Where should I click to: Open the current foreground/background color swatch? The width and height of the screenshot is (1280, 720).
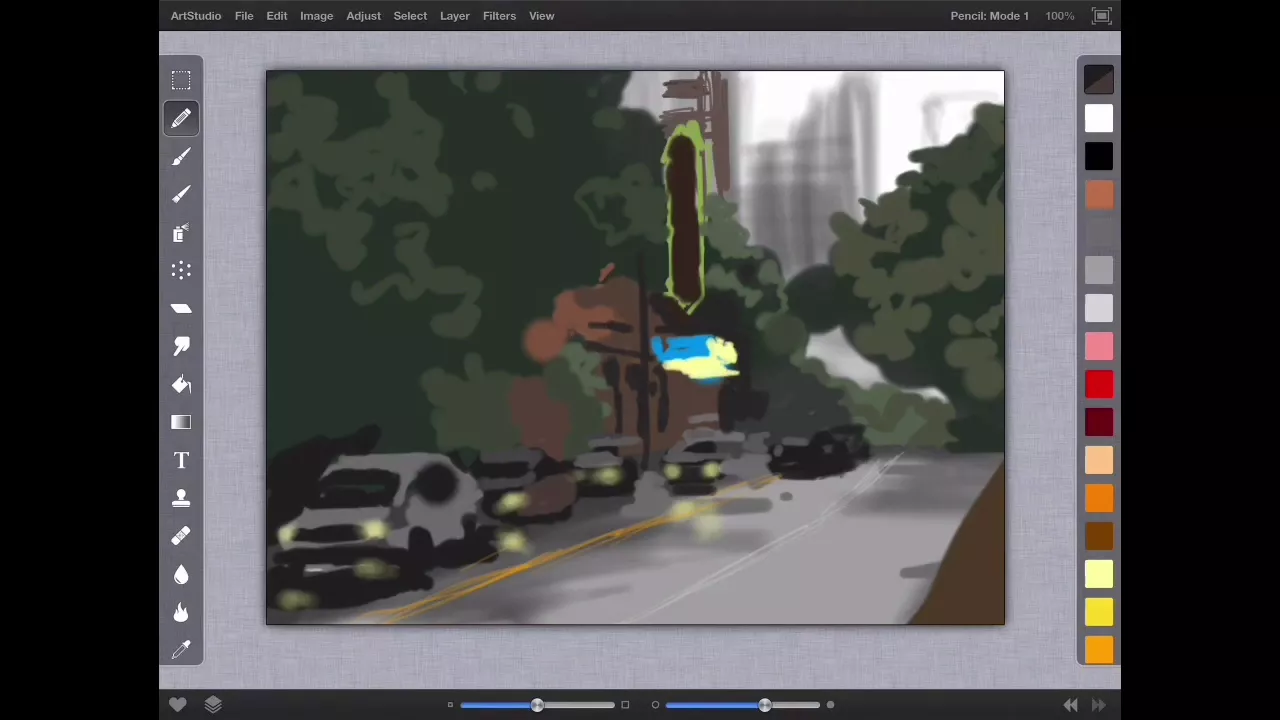pos(1099,80)
